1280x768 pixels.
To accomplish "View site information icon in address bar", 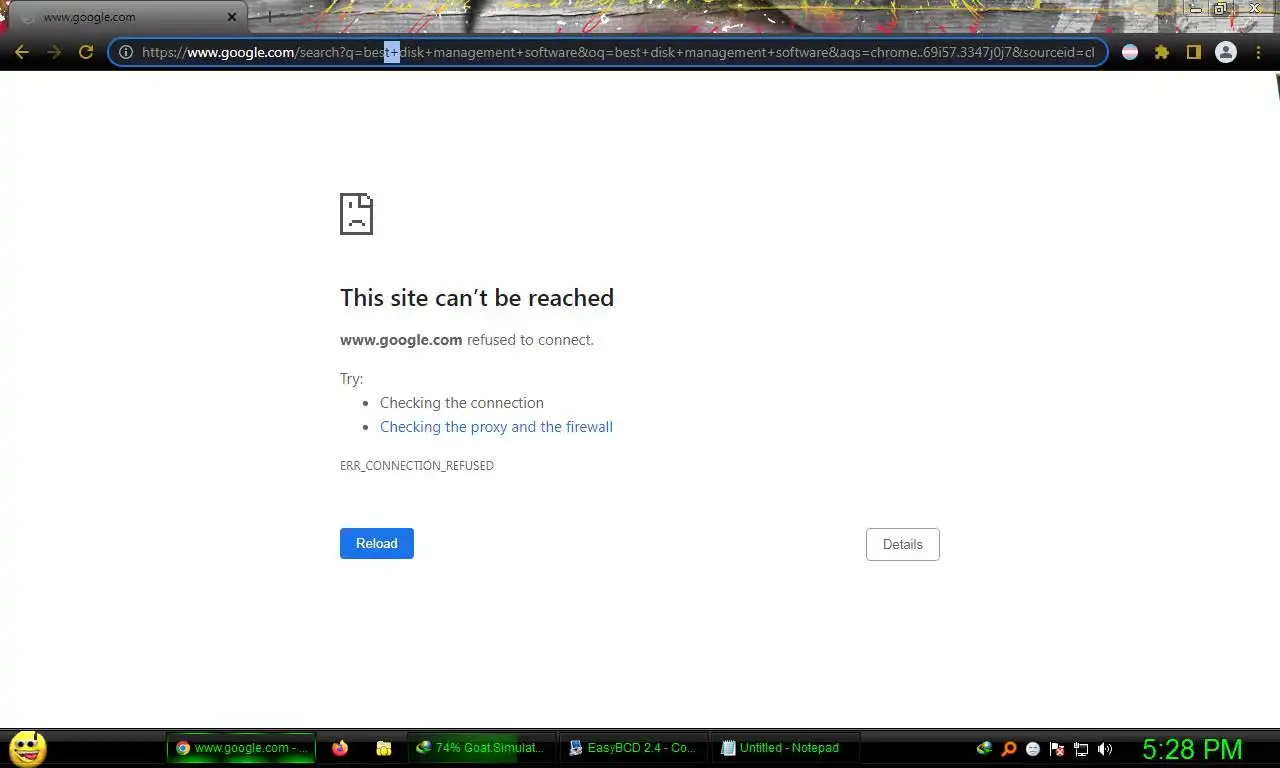I will pyautogui.click(x=126, y=52).
